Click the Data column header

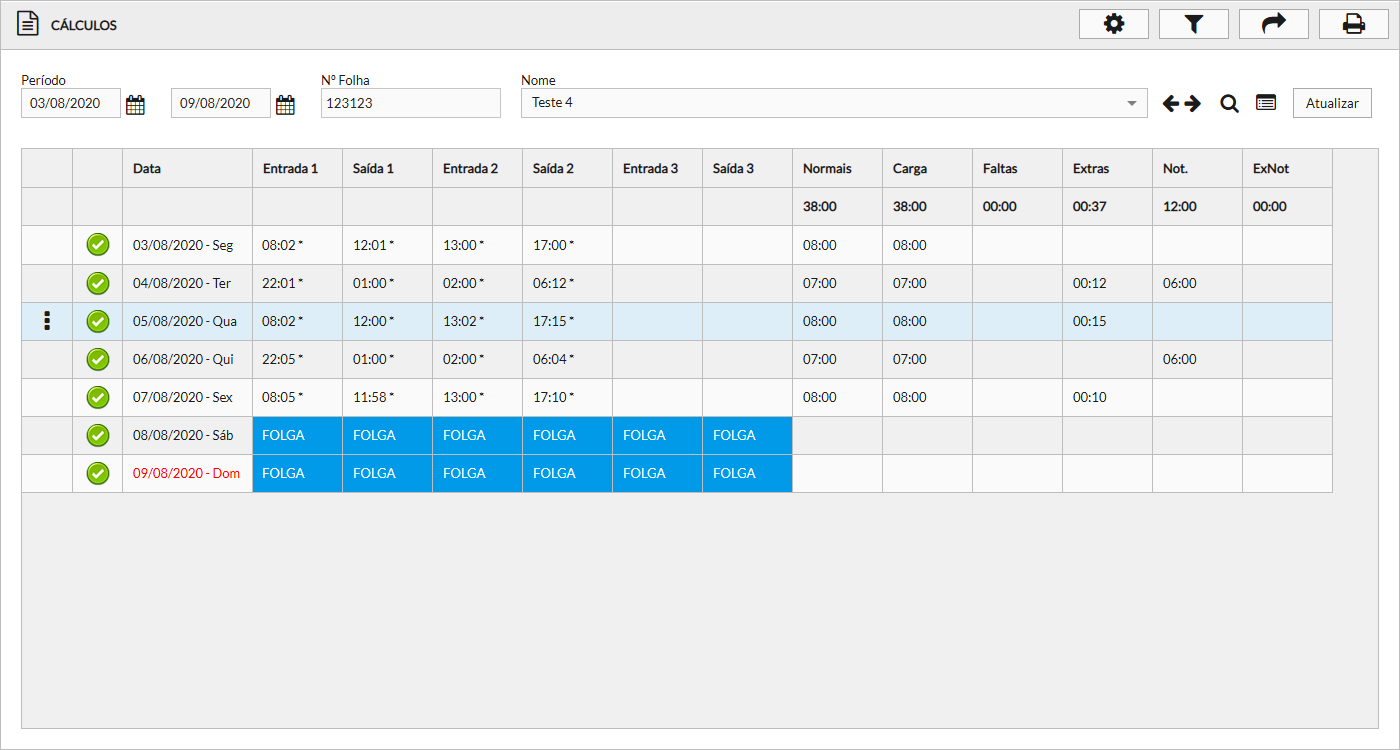coord(147,169)
